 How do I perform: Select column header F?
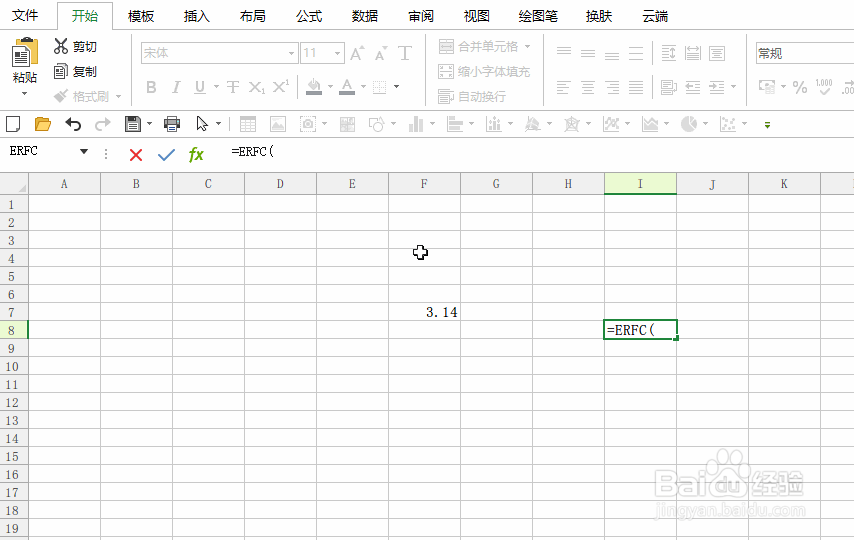[x=424, y=184]
